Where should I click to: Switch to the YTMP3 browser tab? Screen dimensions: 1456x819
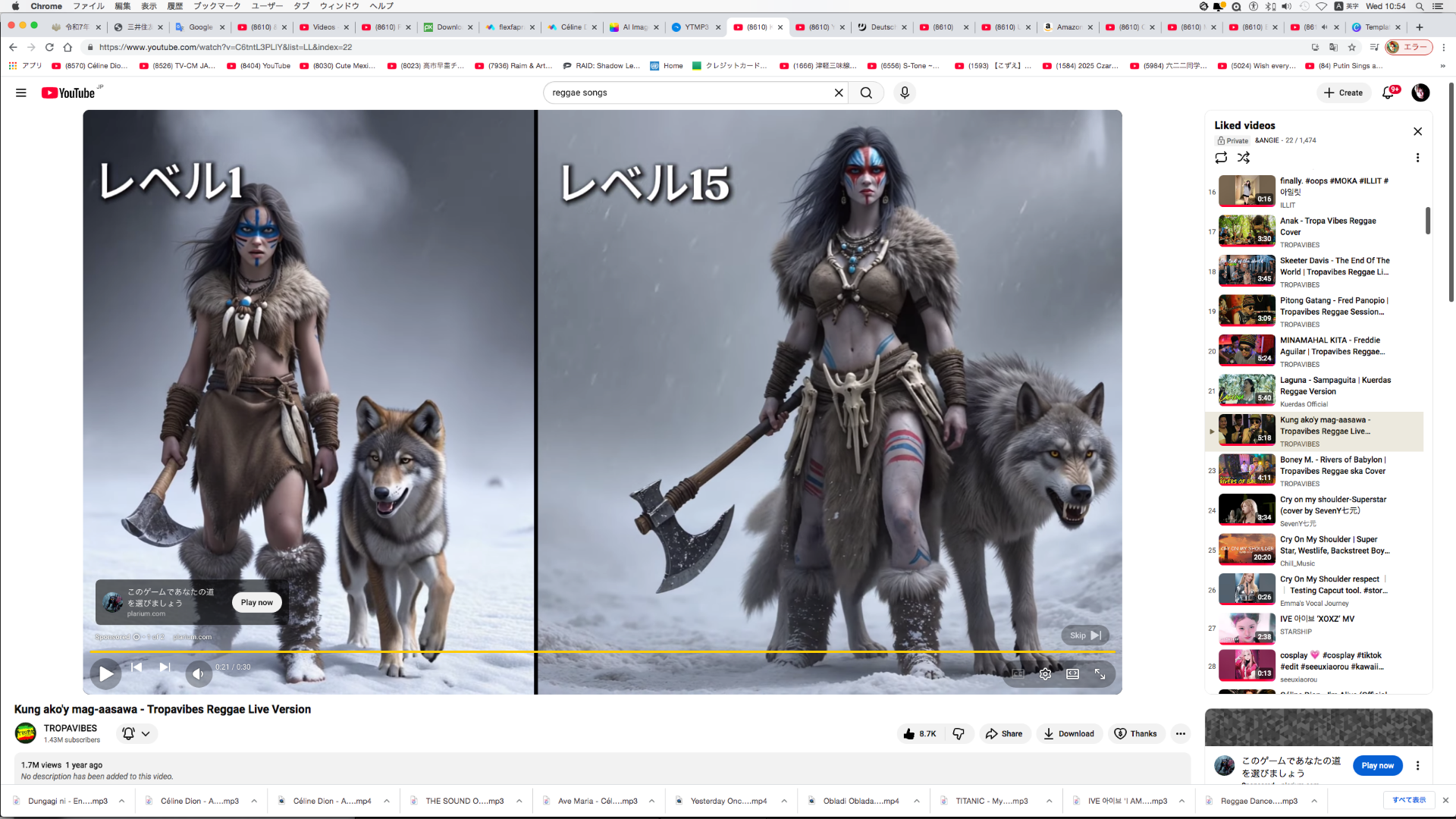tap(695, 27)
